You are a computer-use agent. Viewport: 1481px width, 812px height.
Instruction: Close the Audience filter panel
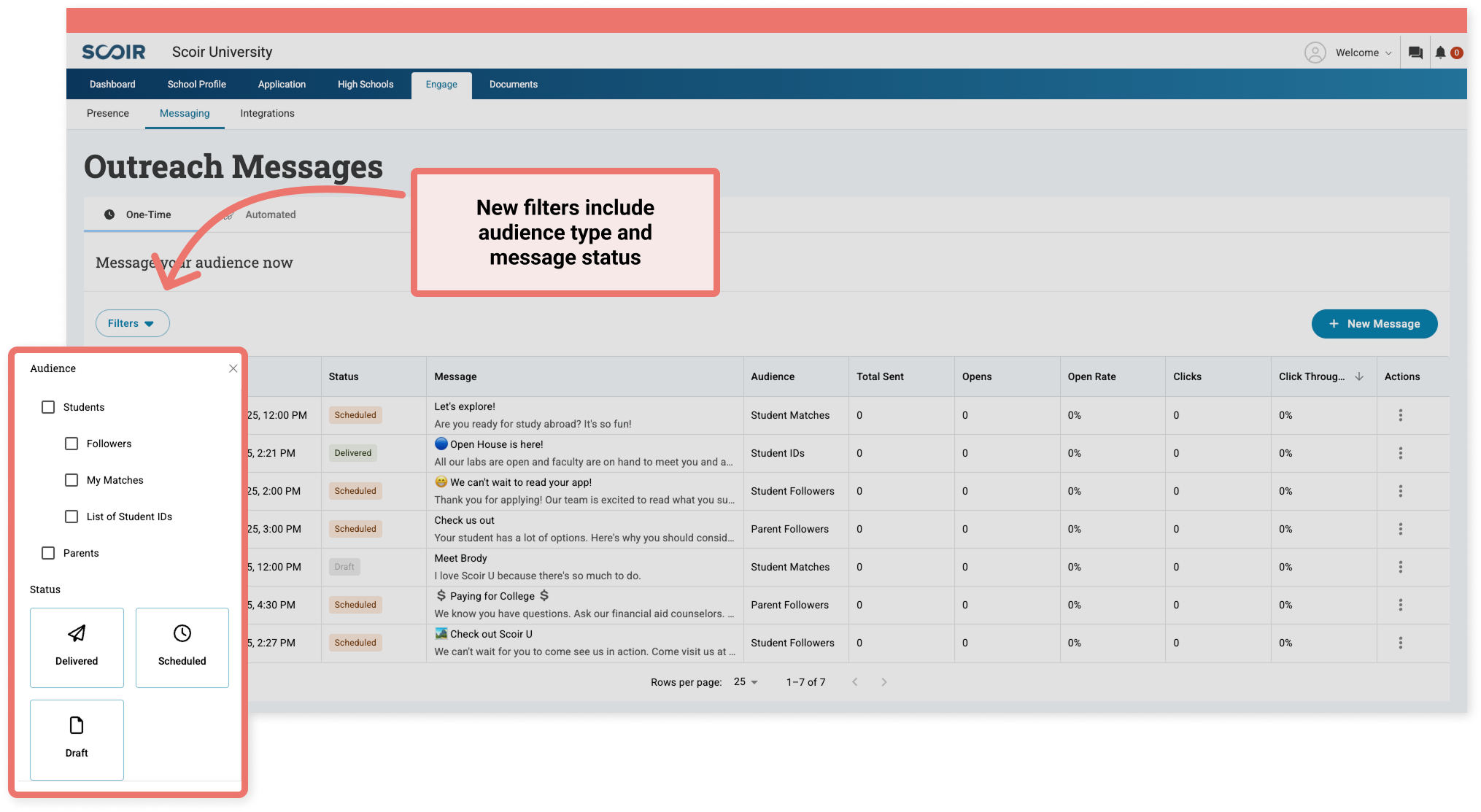coord(233,368)
